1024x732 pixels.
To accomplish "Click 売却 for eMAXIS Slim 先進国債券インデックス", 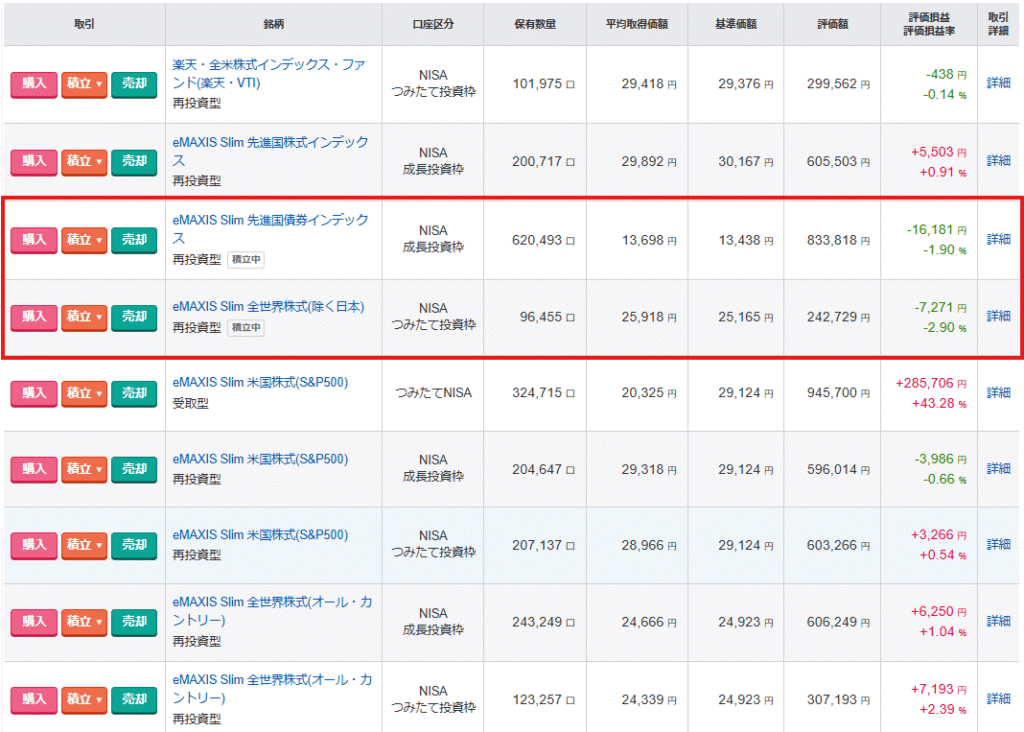I will pyautogui.click(x=134, y=240).
